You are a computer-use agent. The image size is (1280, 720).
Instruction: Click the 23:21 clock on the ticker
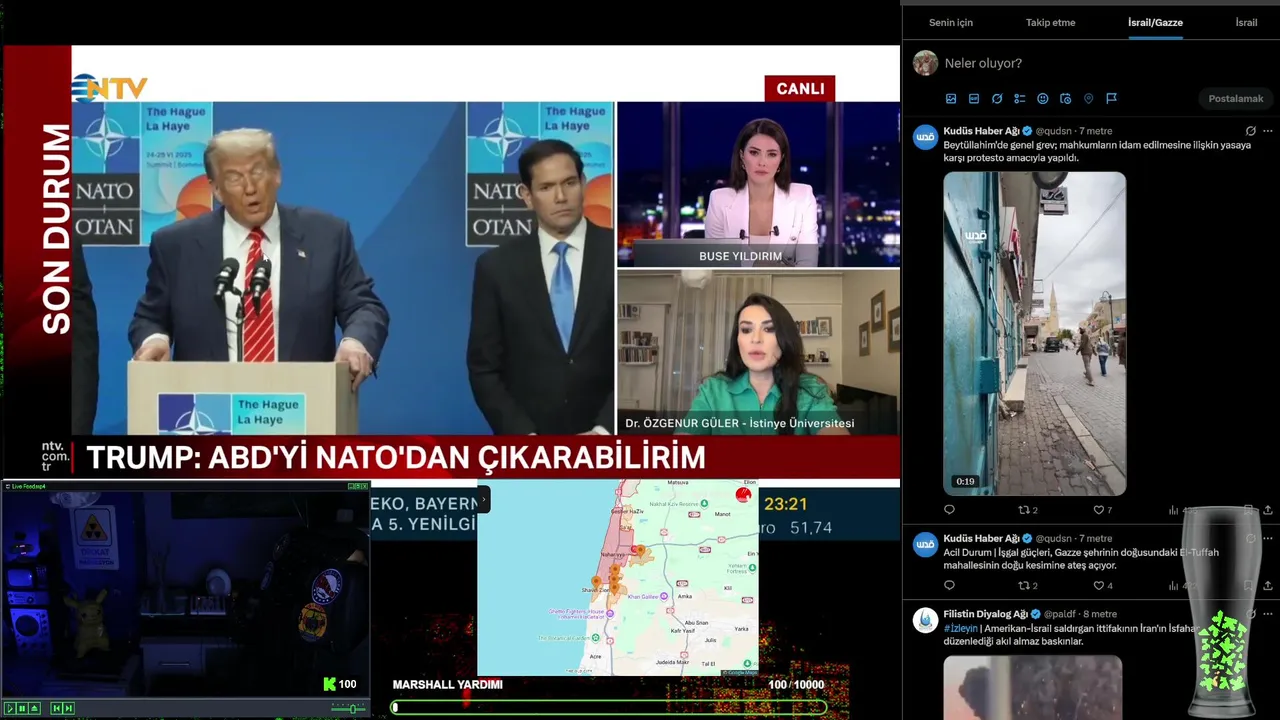coord(785,504)
